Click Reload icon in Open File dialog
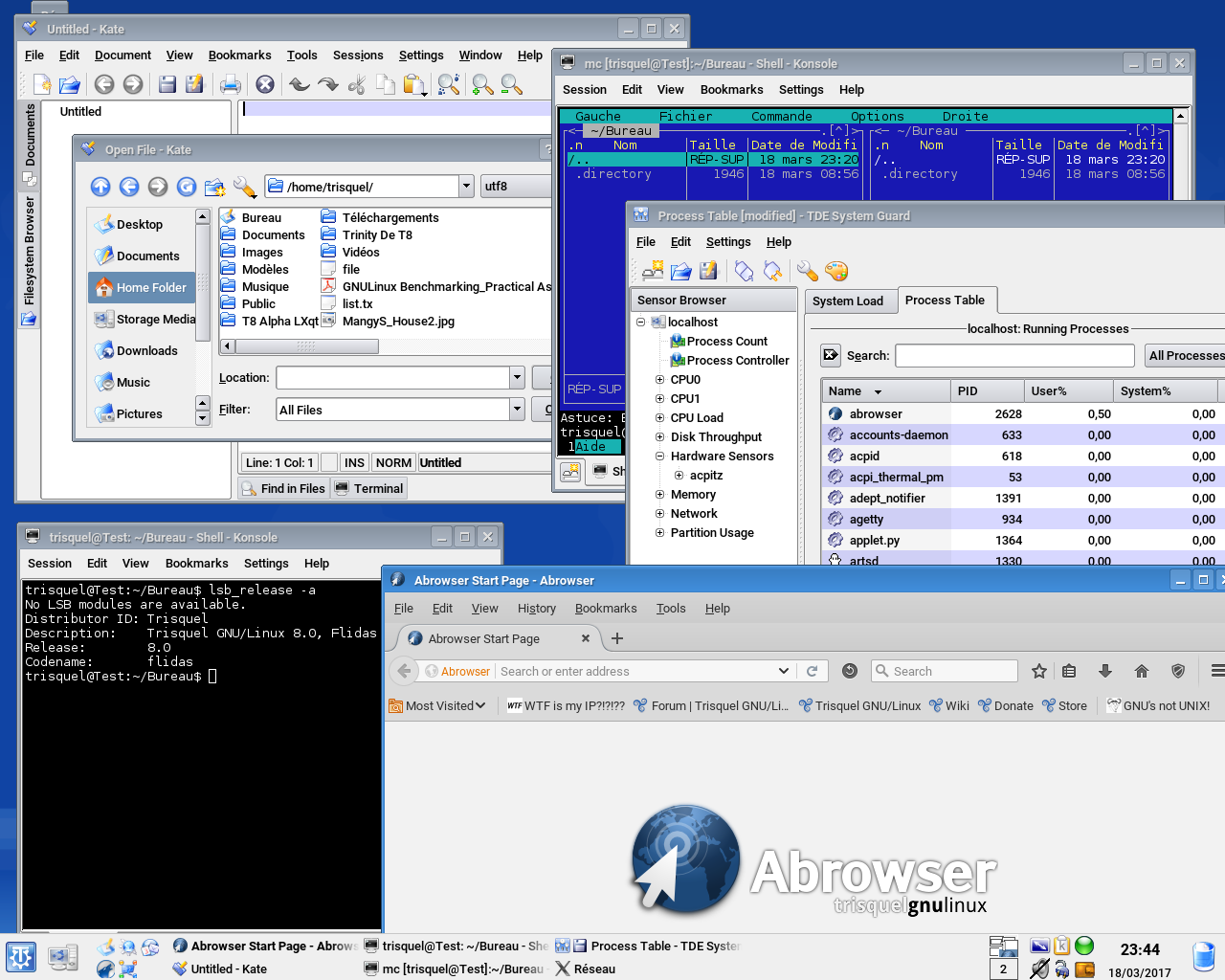The image size is (1225, 980). [x=187, y=187]
